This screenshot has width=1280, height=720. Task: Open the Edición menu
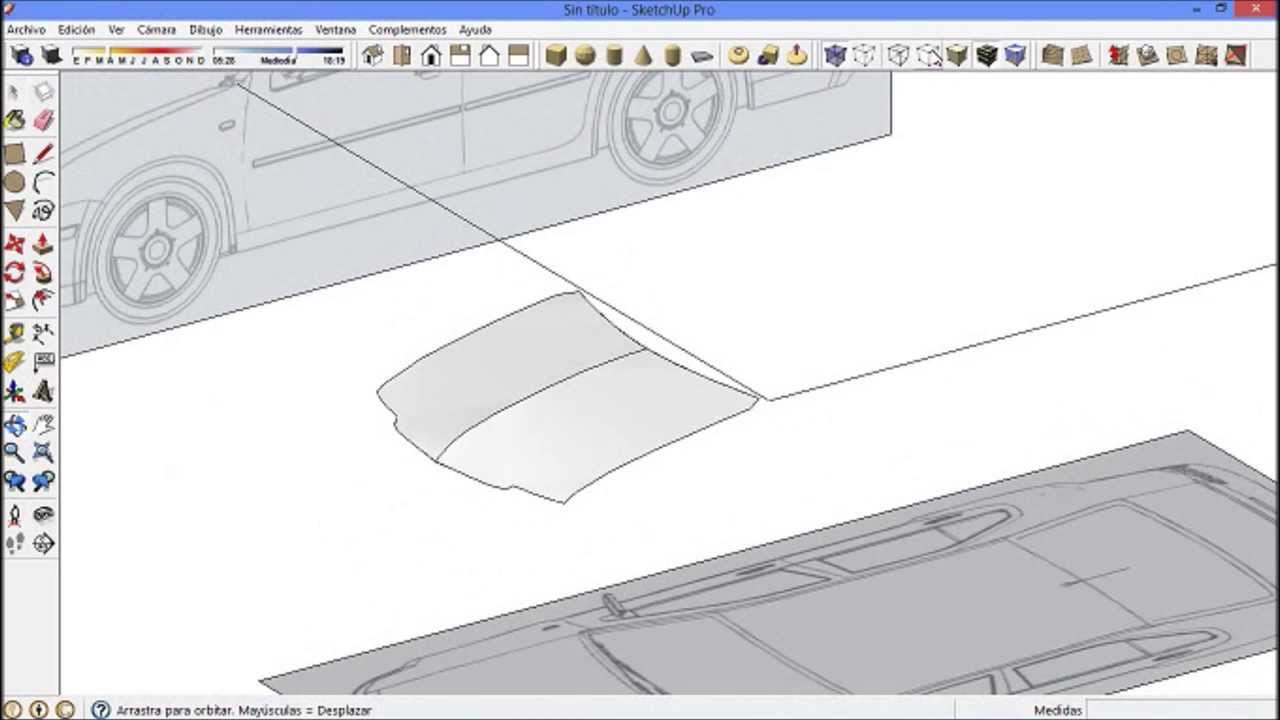[77, 30]
